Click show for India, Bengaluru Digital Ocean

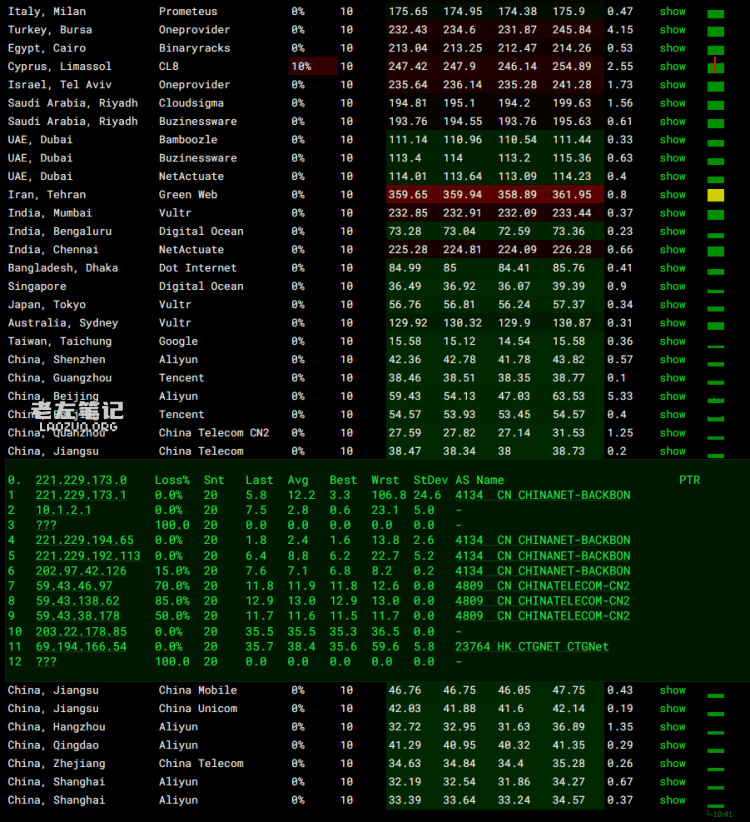[x=672, y=232]
